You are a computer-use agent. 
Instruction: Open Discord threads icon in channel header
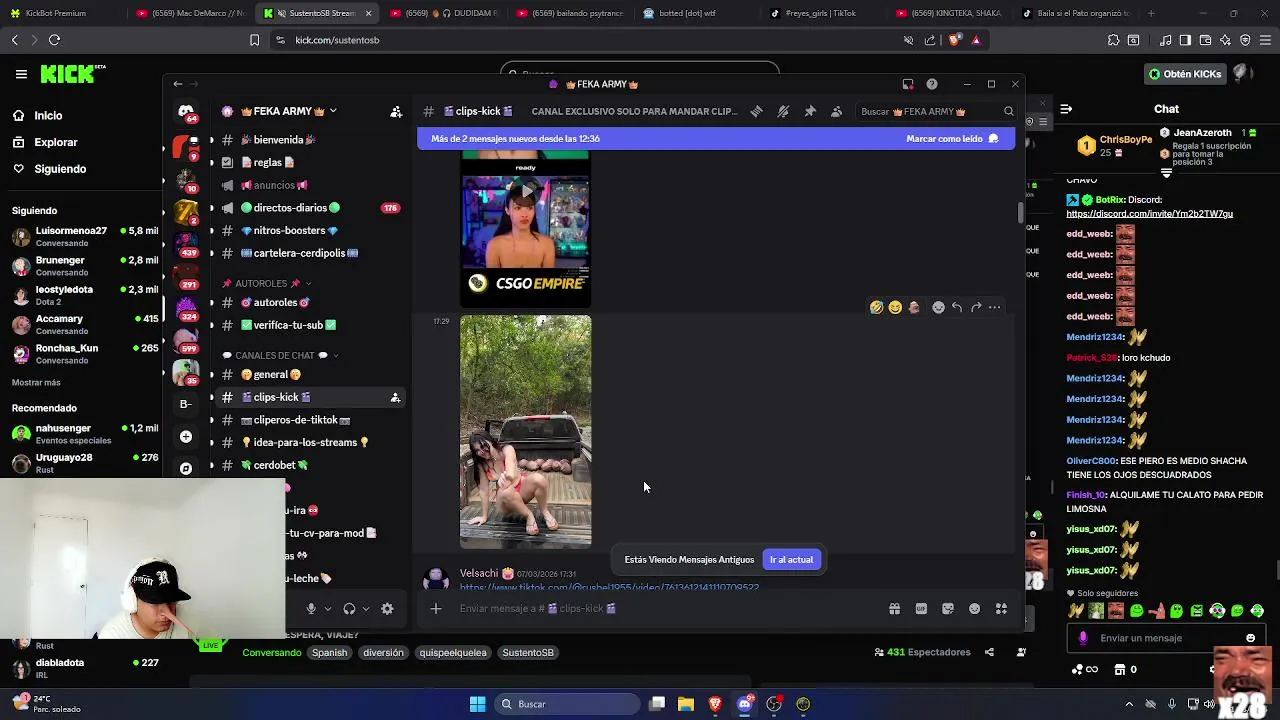(756, 111)
